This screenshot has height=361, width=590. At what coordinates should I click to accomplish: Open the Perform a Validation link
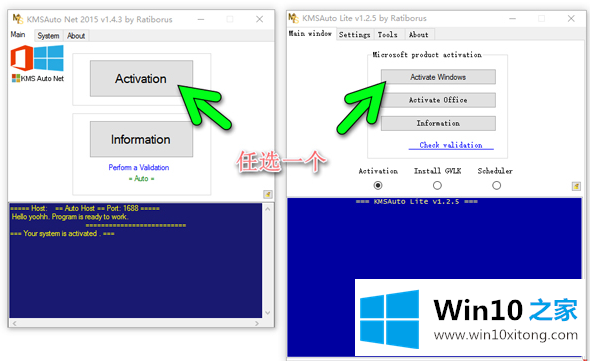pos(138,168)
